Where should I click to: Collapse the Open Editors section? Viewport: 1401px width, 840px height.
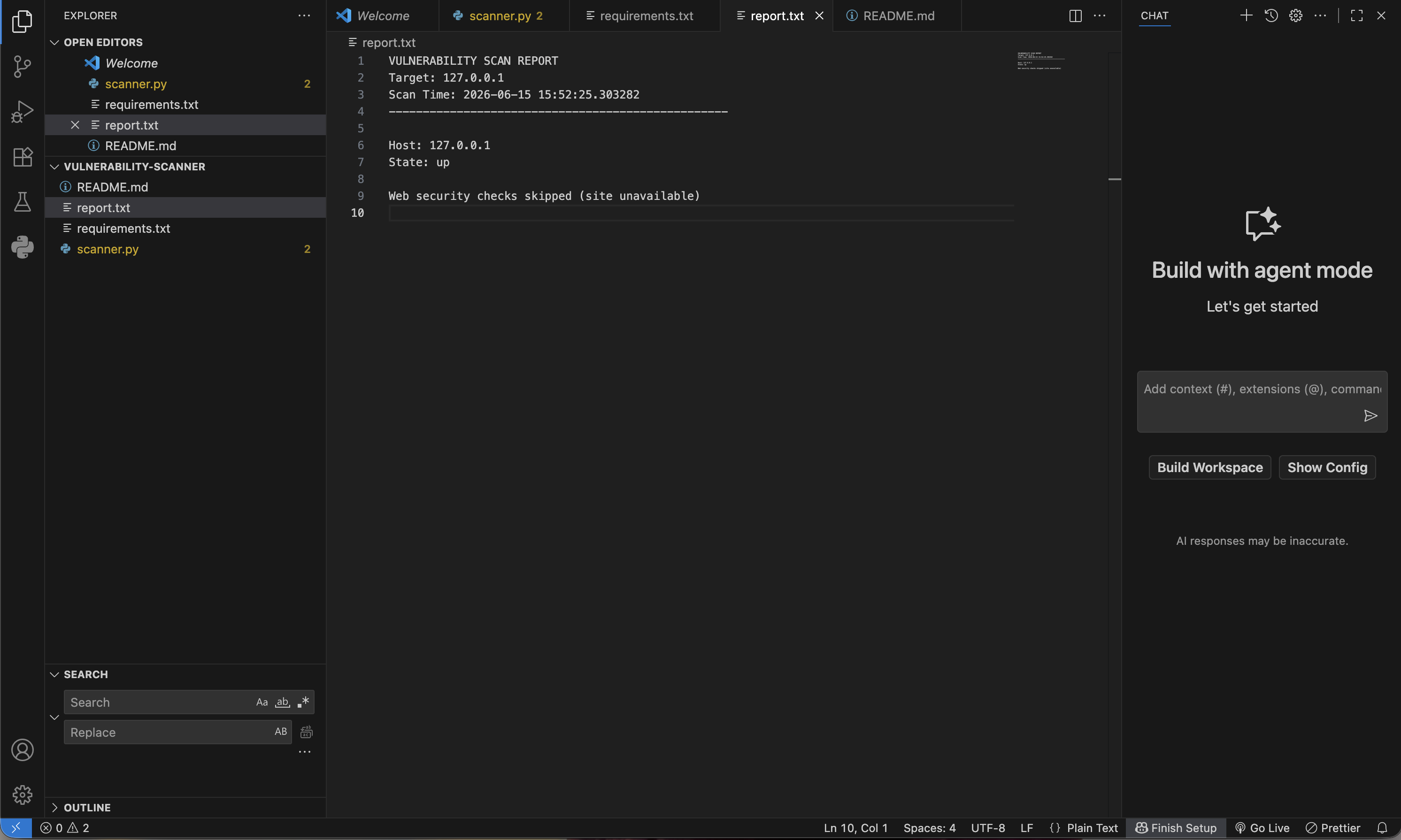click(x=54, y=42)
